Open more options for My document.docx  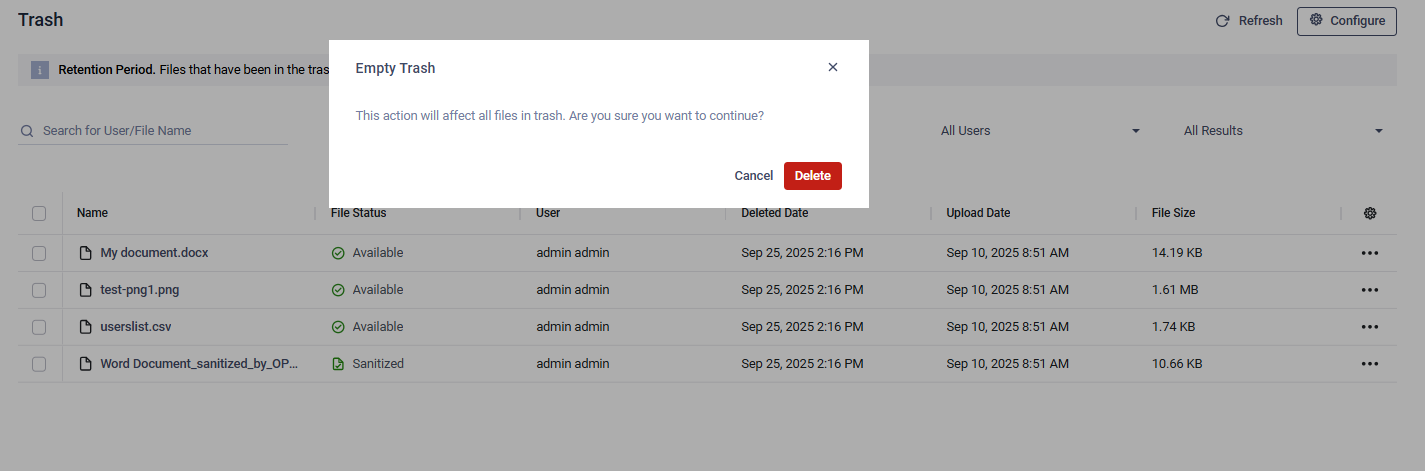[1370, 253]
